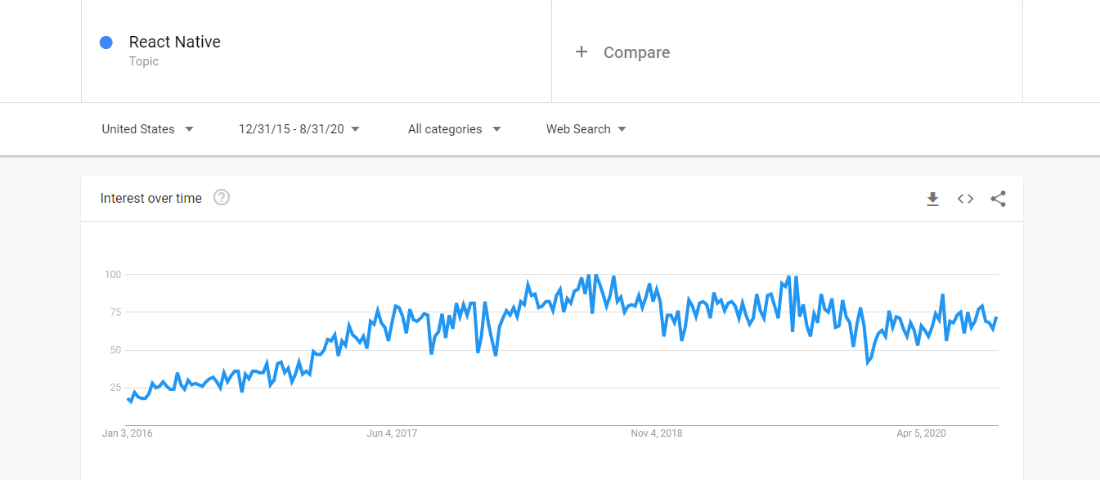Expand the All categories dropdown
The height and width of the screenshot is (481, 1100).
pos(455,129)
